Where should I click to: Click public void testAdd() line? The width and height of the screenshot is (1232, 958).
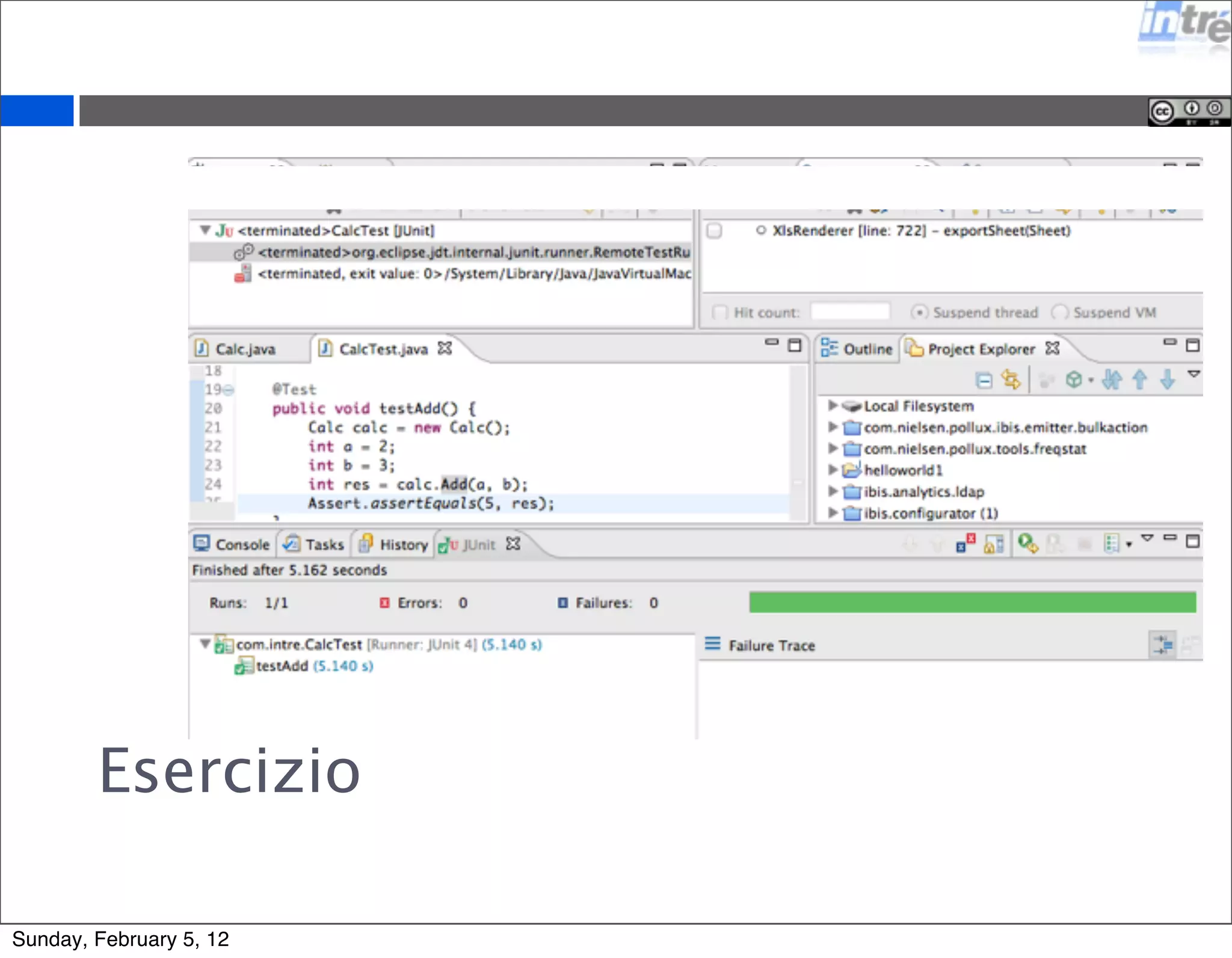[374, 408]
